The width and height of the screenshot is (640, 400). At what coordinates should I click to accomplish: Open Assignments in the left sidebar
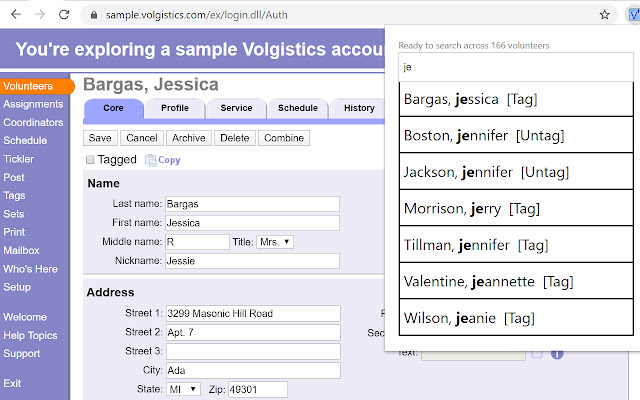33,104
